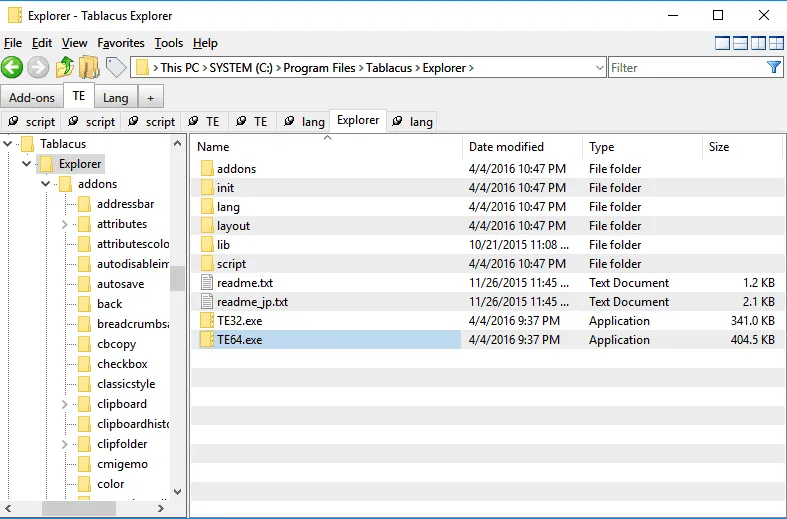
Task: Click the tag label icon in toolbar
Action: [x=116, y=67]
